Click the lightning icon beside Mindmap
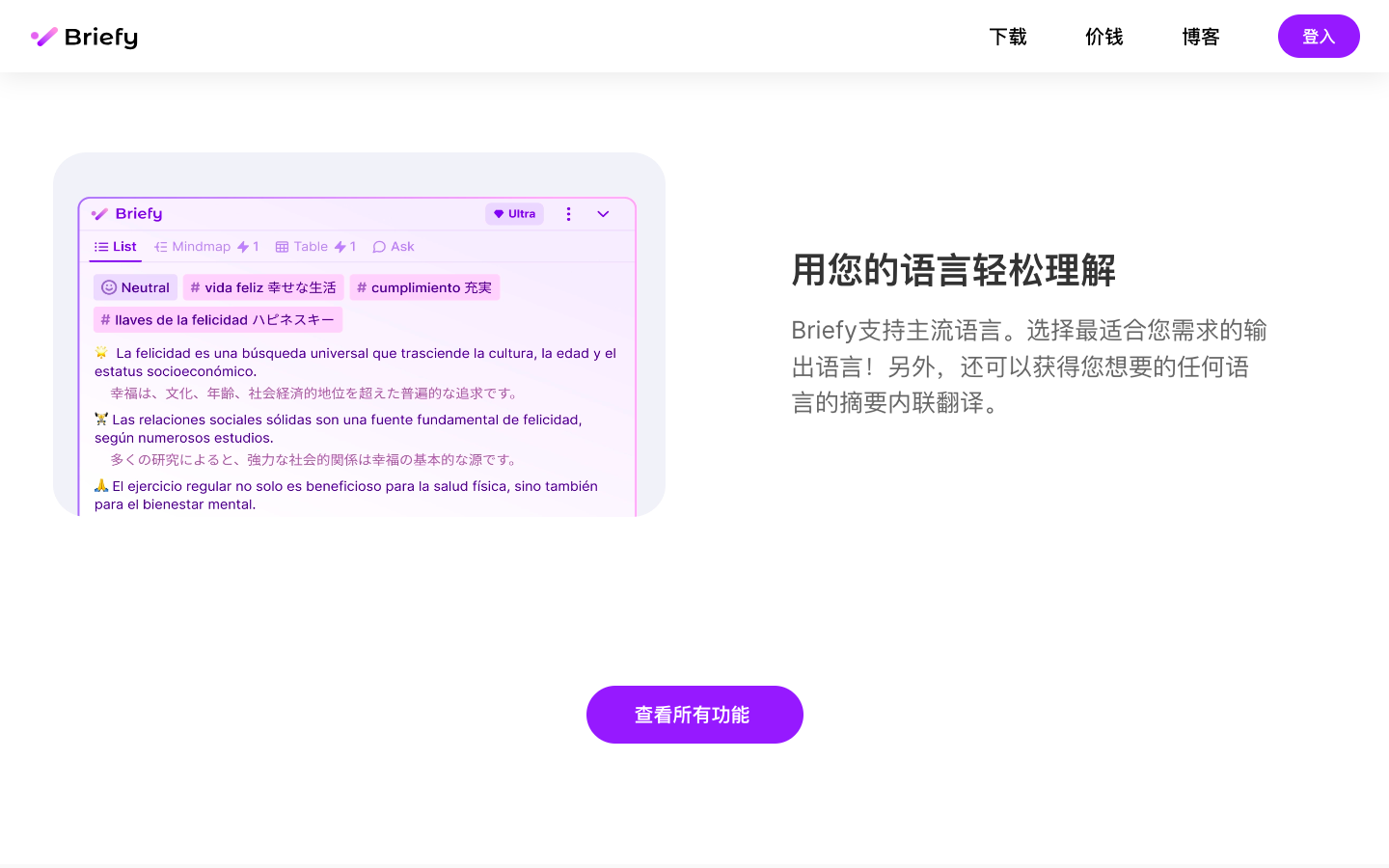This screenshot has width=1389, height=868. (243, 247)
